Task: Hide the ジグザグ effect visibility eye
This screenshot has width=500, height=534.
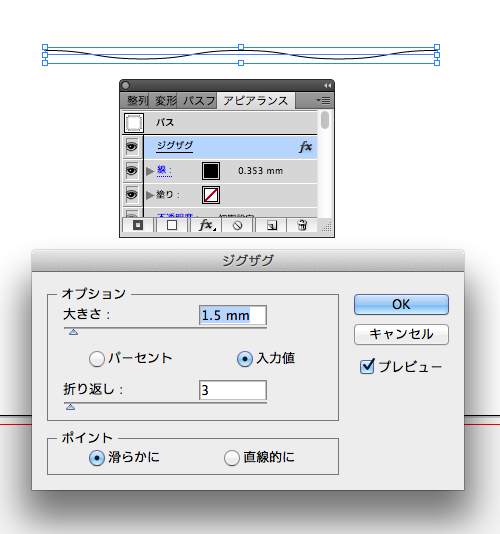Action: pyautogui.click(x=132, y=147)
